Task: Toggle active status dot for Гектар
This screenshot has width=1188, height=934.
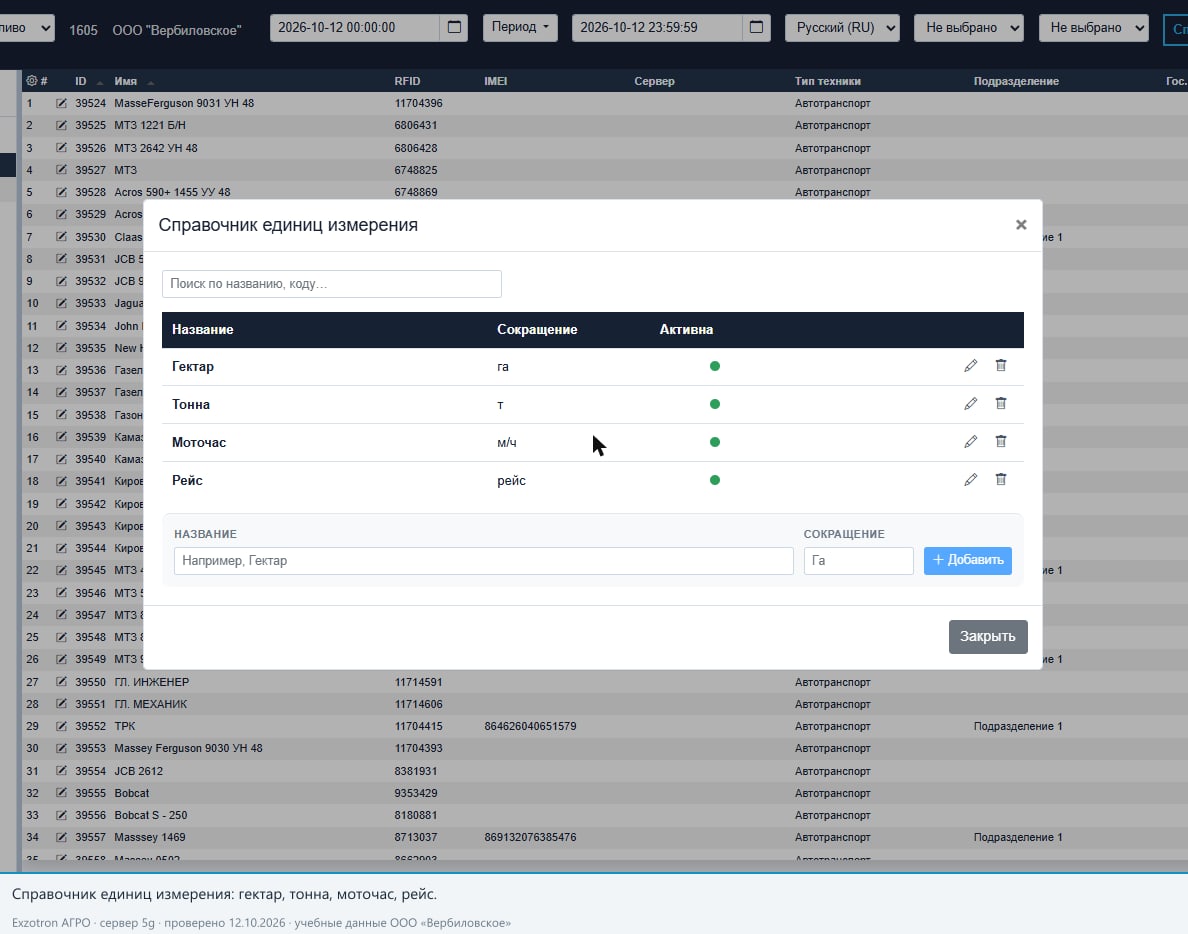Action: click(714, 366)
